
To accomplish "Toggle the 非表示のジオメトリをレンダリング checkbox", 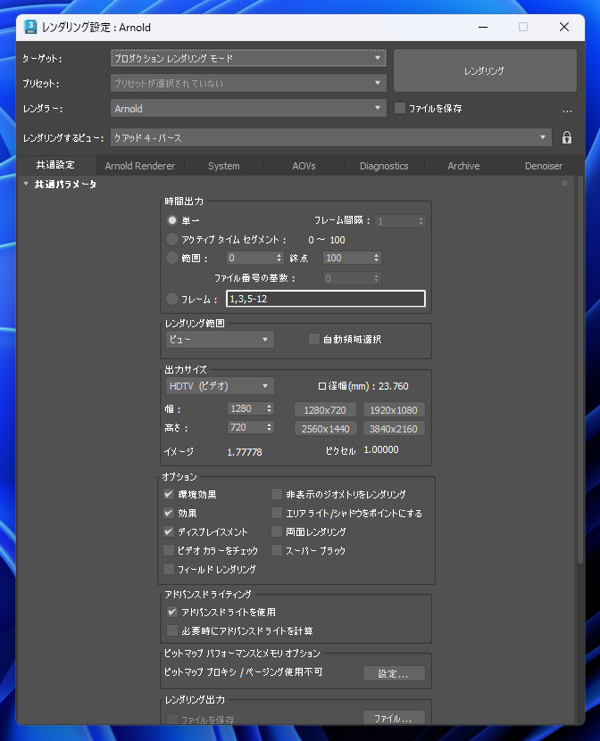I will [276, 494].
